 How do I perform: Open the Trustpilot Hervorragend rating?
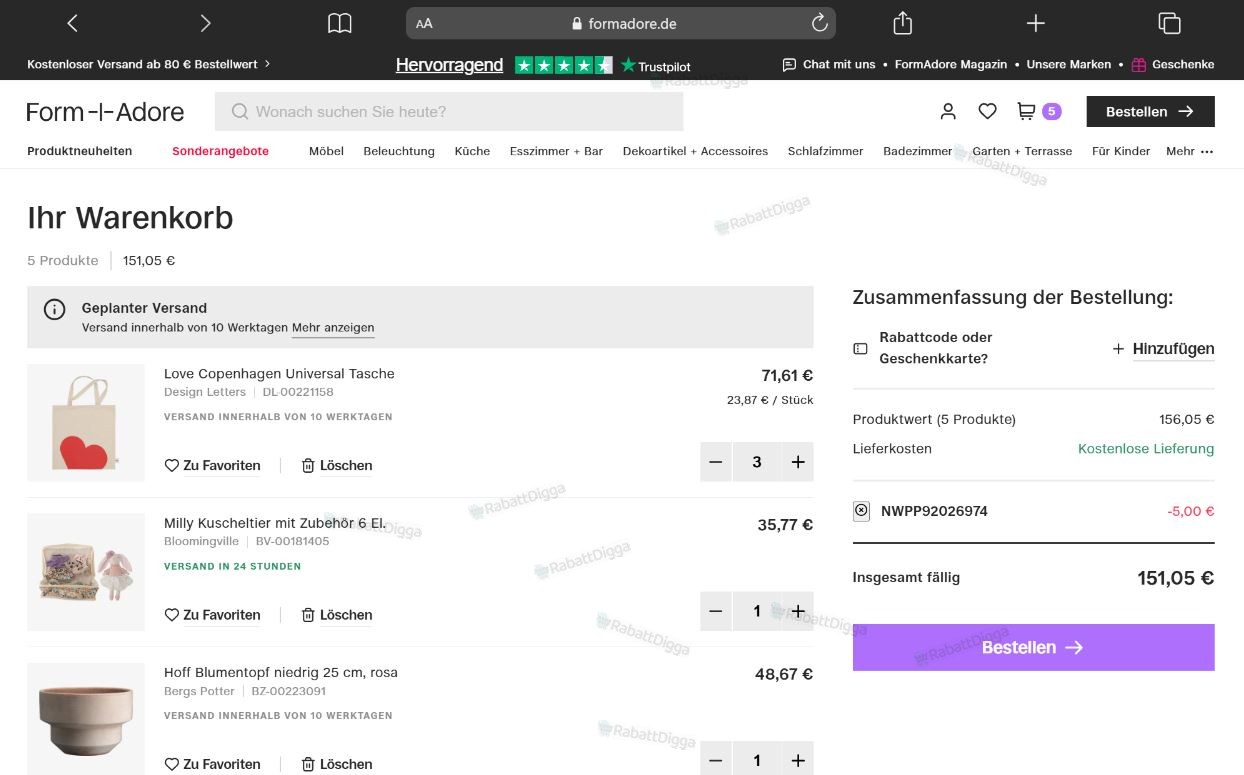click(x=543, y=65)
